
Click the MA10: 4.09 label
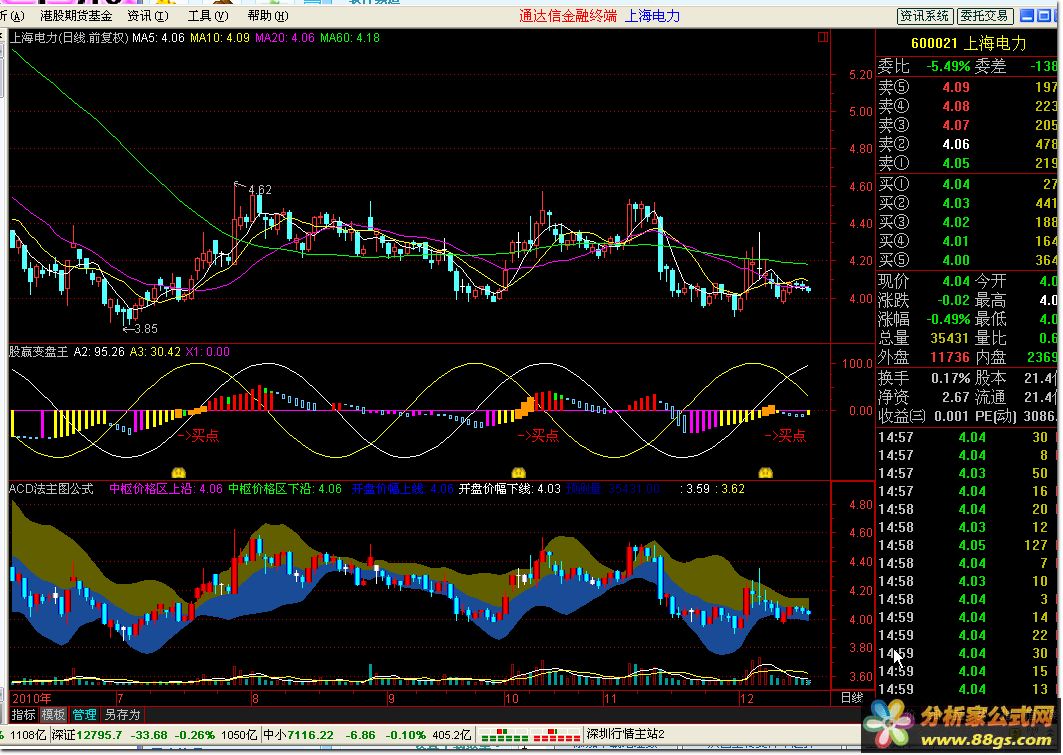pyautogui.click(x=220, y=38)
